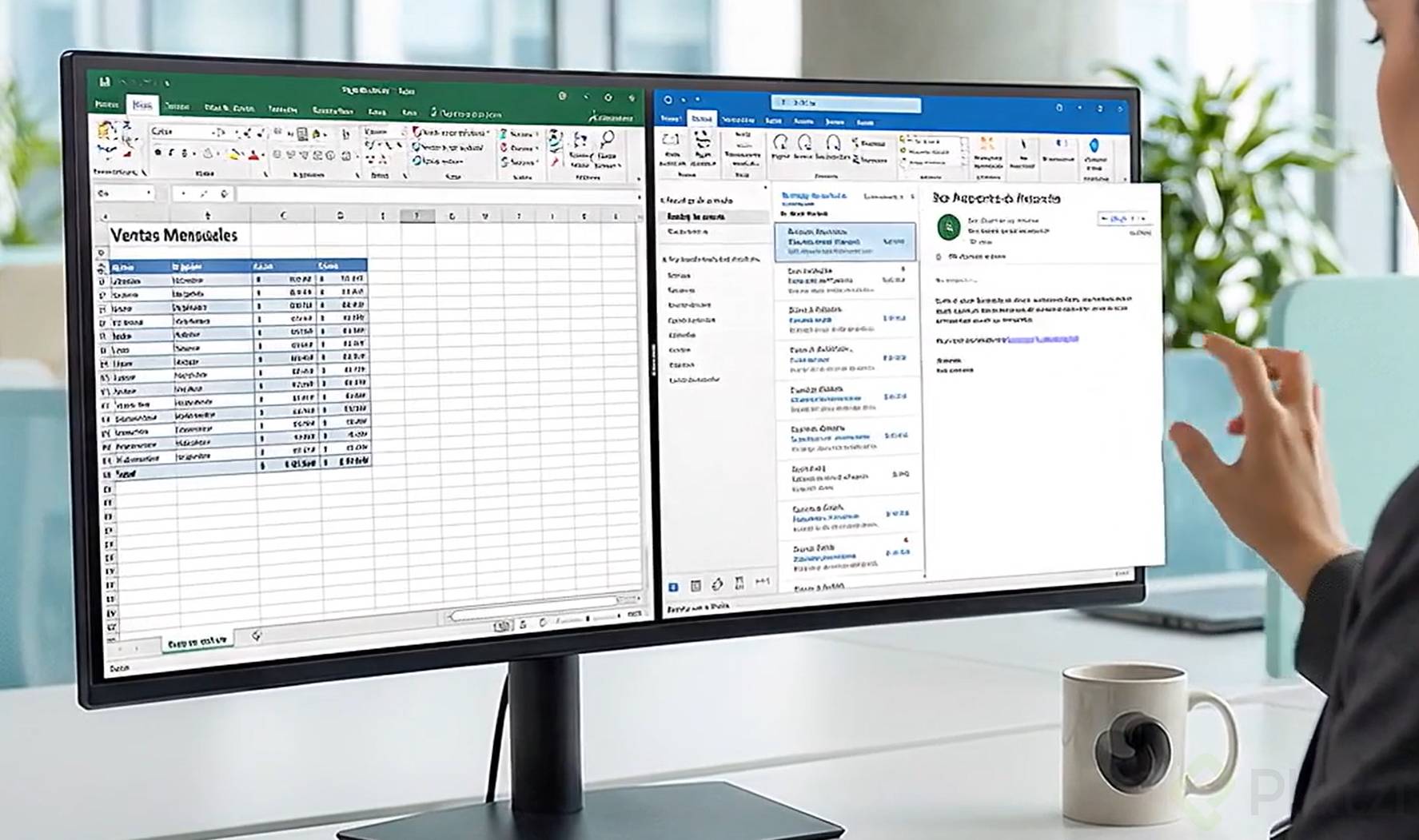Viewport: 1419px width, 840px height.
Task: Click the Find & Select magnifier icon in Excel
Action: [x=607, y=141]
